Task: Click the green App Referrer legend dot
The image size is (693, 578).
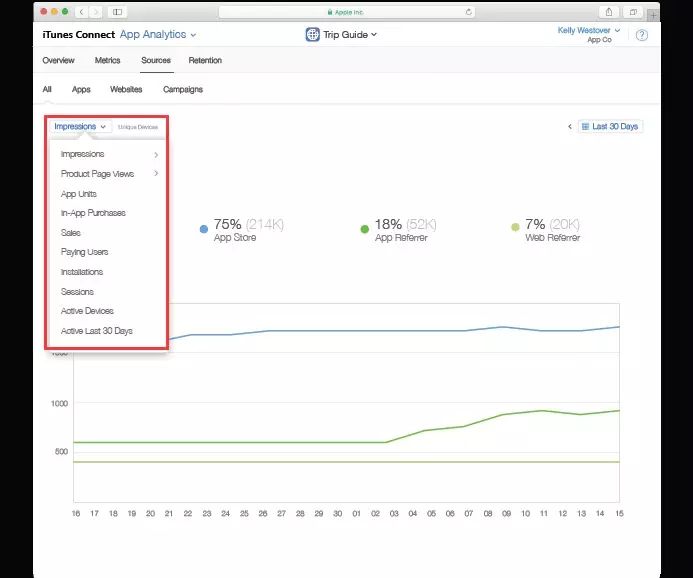Action: coord(365,229)
